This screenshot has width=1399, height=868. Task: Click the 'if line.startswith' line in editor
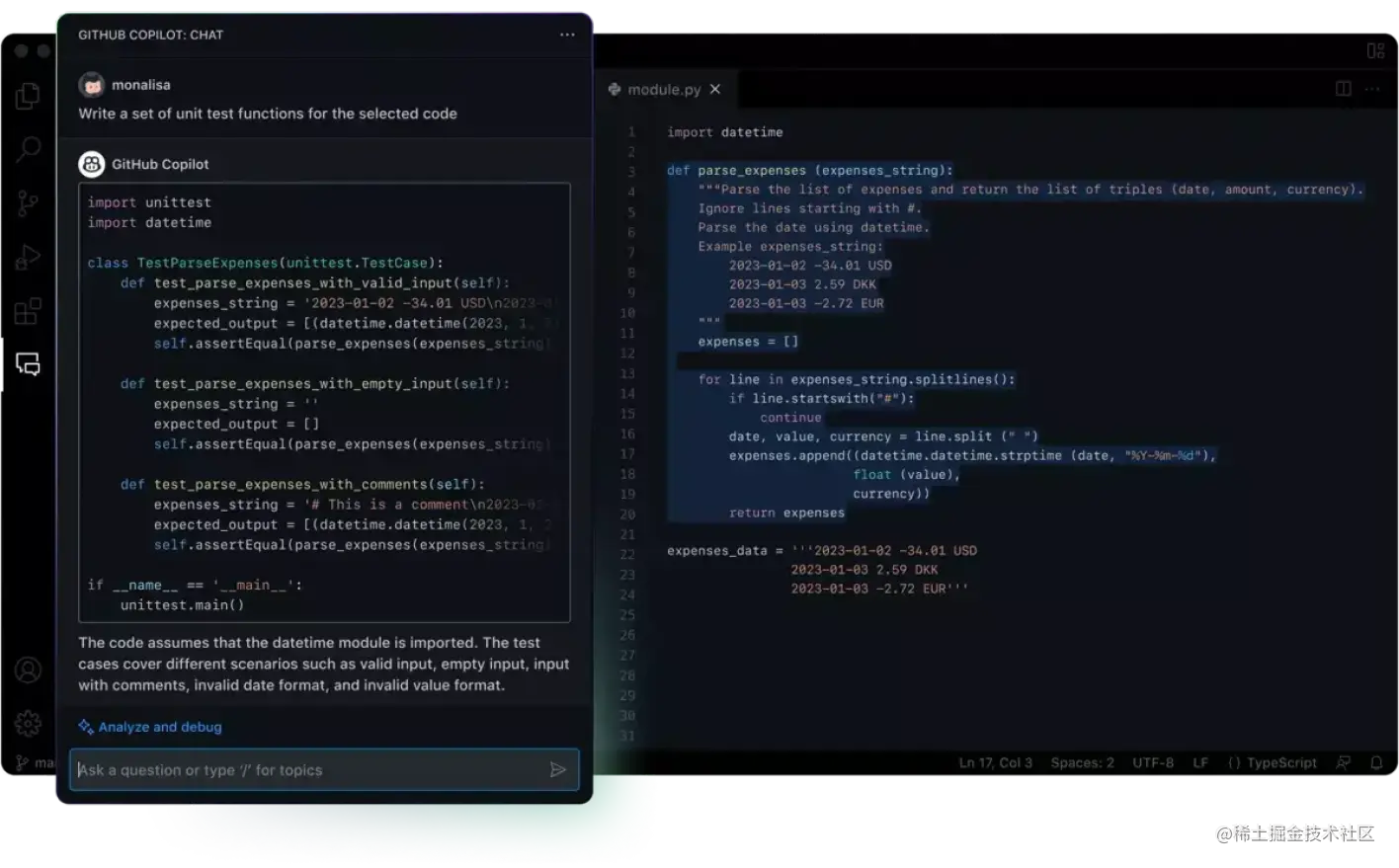[821, 398]
